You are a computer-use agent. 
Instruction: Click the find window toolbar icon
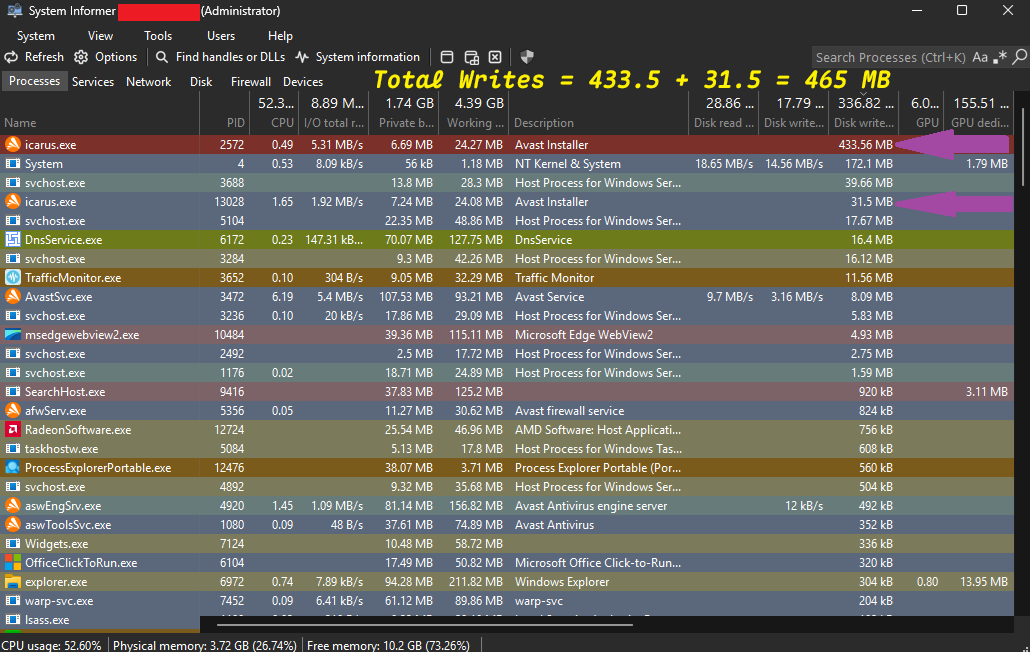point(447,57)
